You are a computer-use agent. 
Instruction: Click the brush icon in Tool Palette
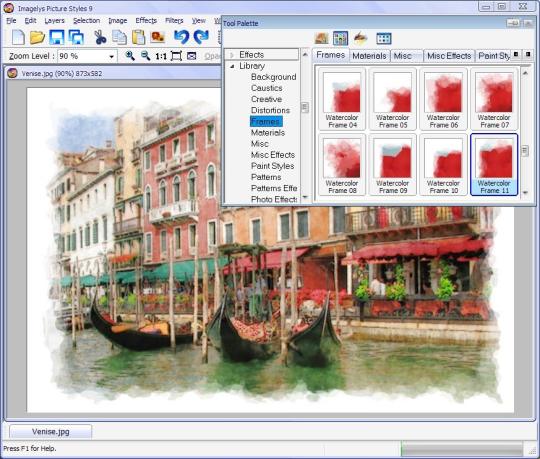pos(361,38)
